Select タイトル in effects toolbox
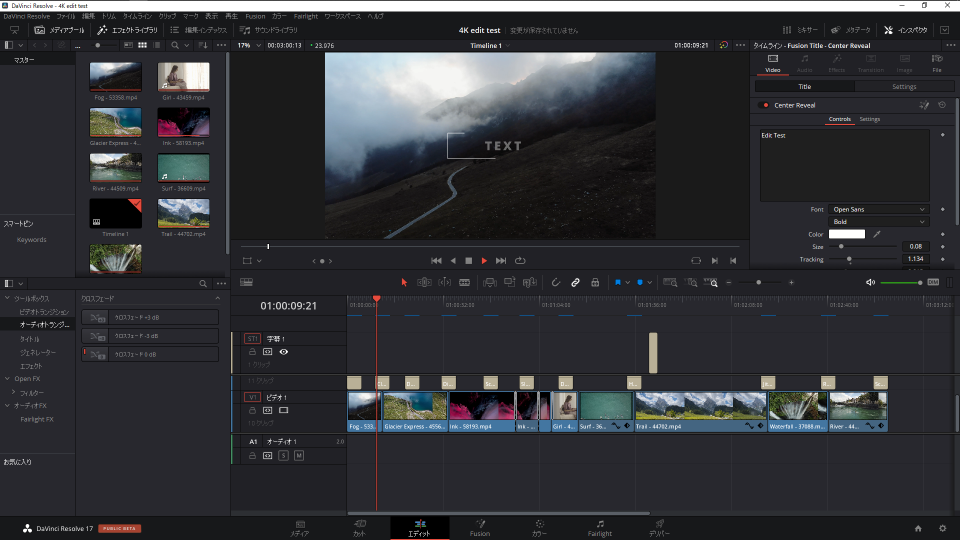The width and height of the screenshot is (960, 540). 29,339
